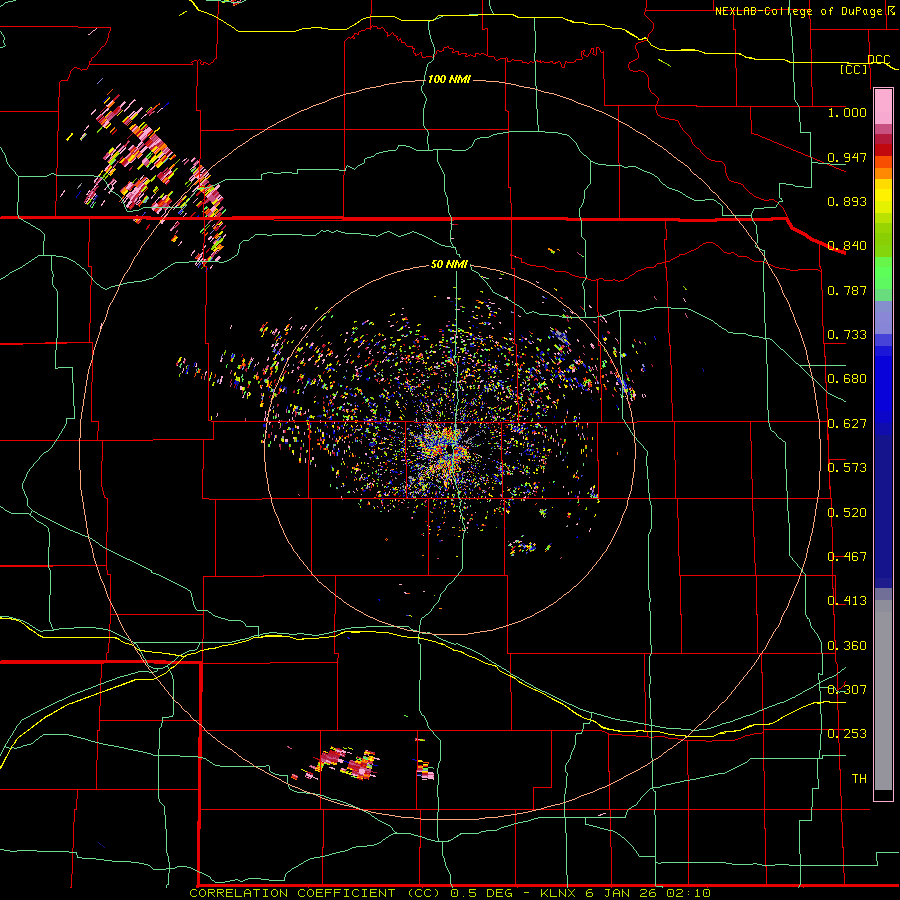The image size is (900, 900).
Task: Click the 0.307 scale value
Action: pyautogui.click(x=847, y=690)
